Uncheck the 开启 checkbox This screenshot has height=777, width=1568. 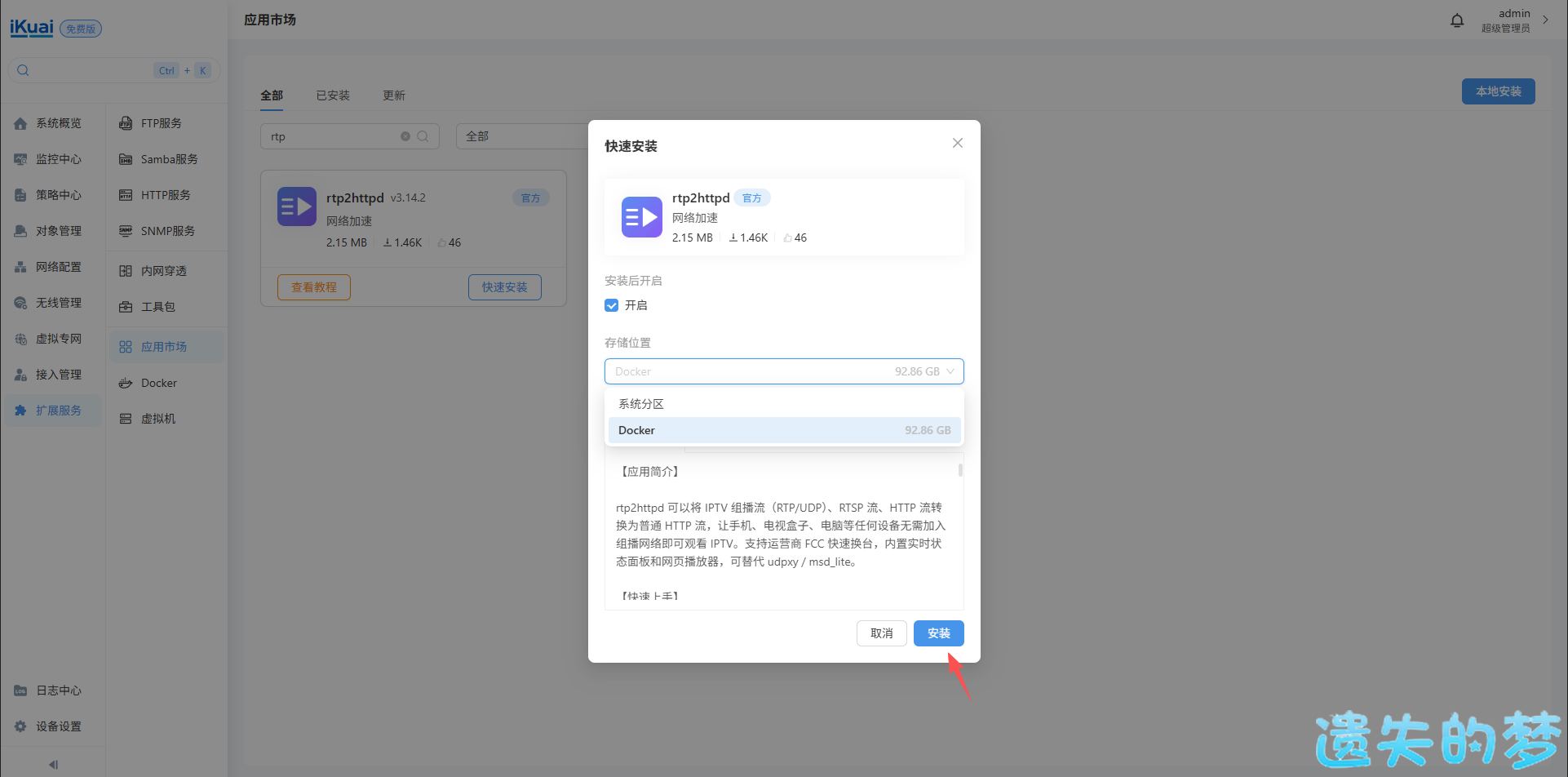click(x=611, y=305)
